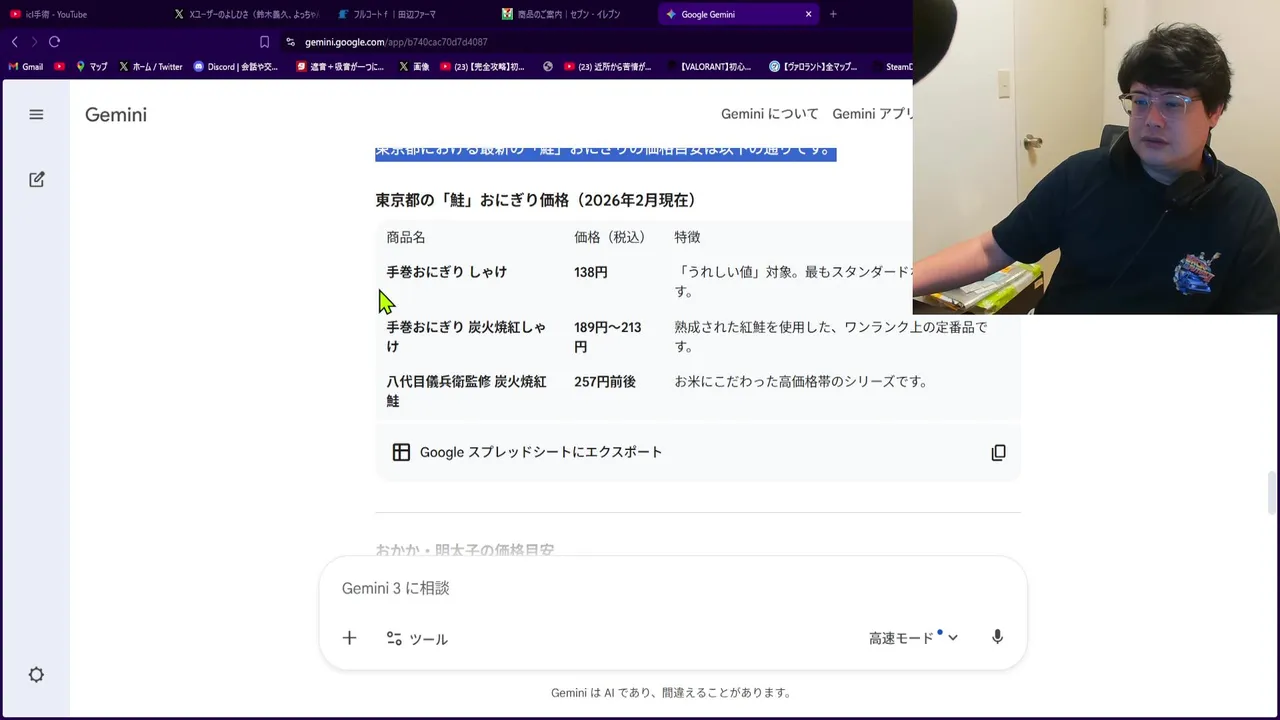The image size is (1280, 720).
Task: Open the Steam bookmark
Action: click(891, 67)
